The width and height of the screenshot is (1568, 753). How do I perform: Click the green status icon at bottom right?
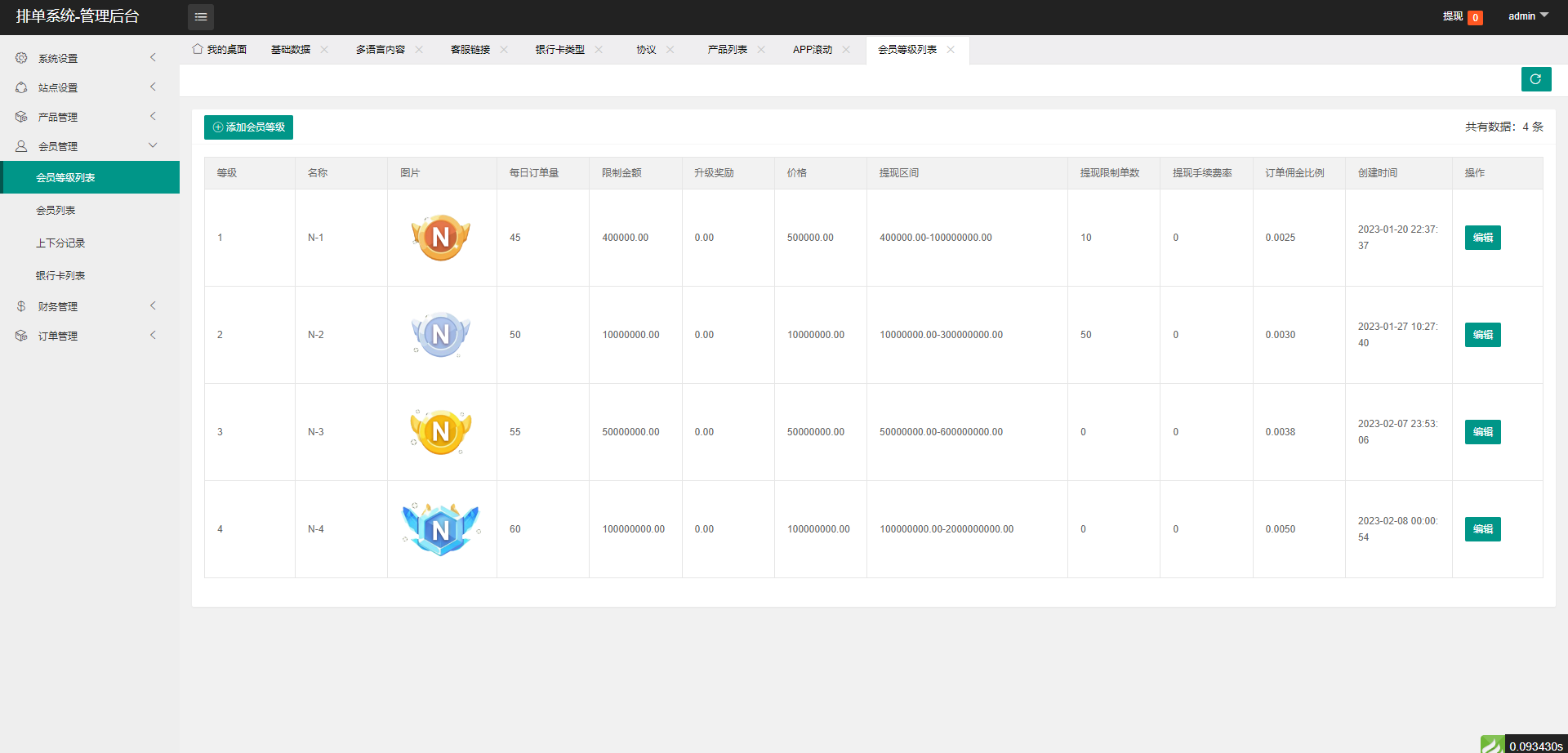click(1493, 742)
